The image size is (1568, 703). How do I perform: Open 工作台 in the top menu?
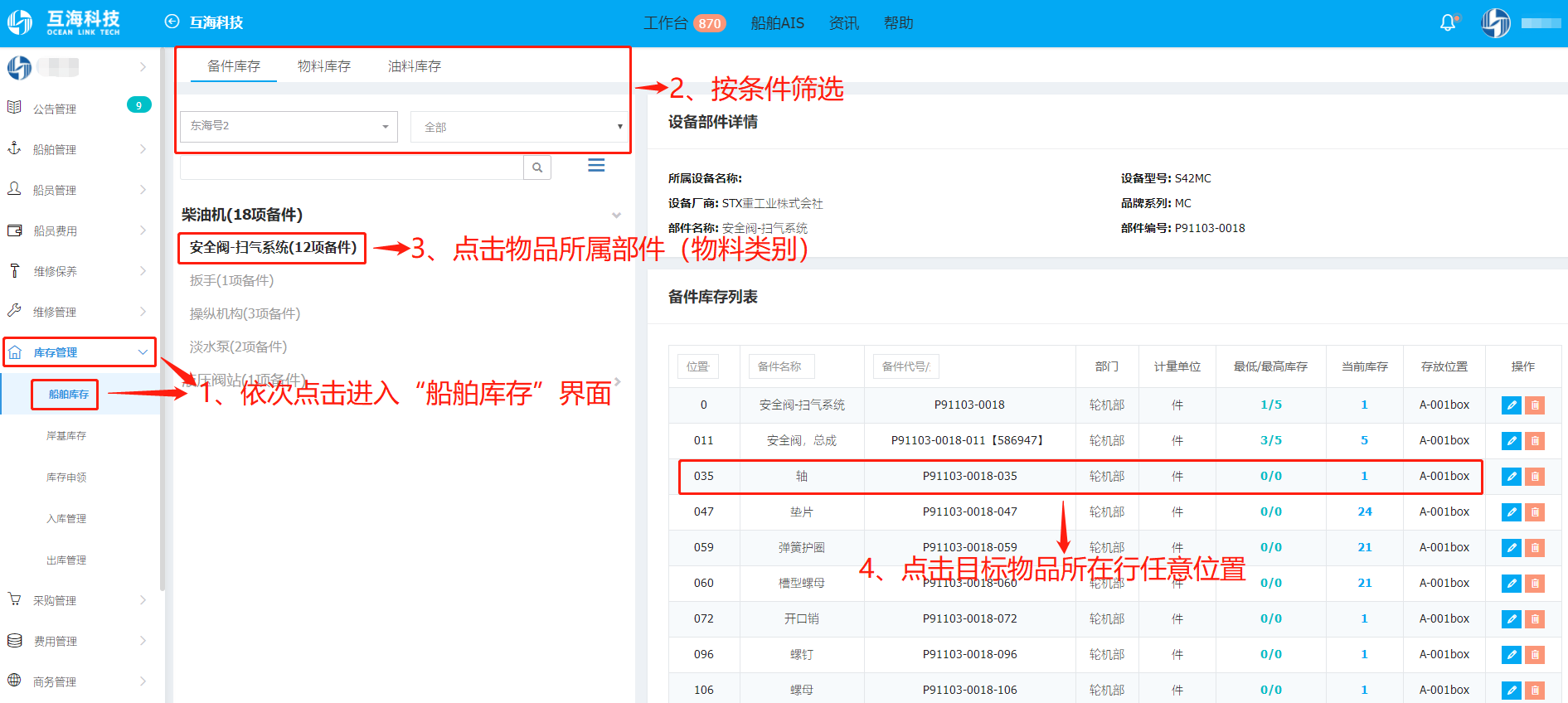click(666, 23)
